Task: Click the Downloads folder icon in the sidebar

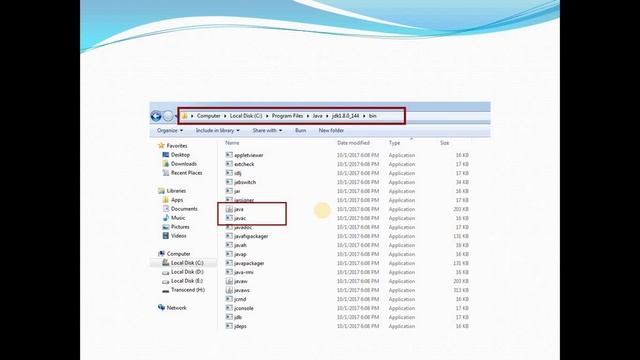Action: coord(166,164)
